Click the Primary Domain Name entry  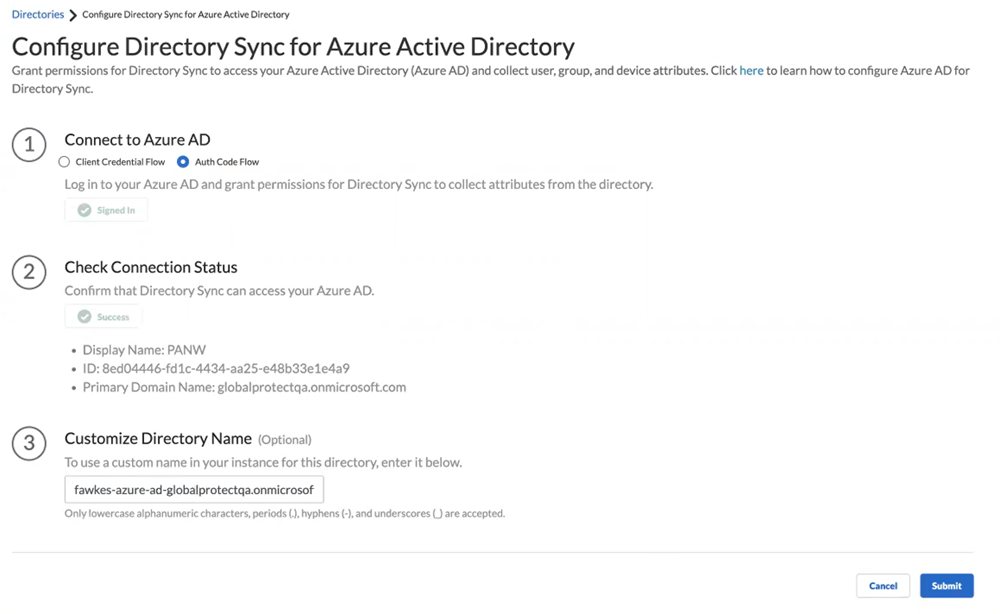pyautogui.click(x=244, y=387)
